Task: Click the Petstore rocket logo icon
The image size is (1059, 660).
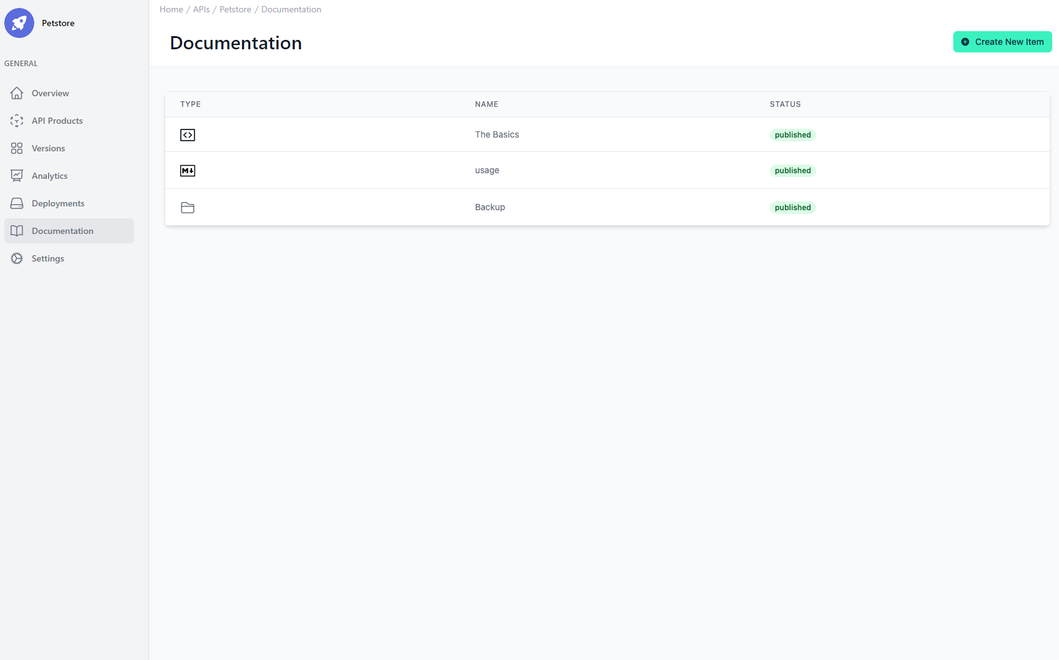Action: pyautogui.click(x=19, y=22)
